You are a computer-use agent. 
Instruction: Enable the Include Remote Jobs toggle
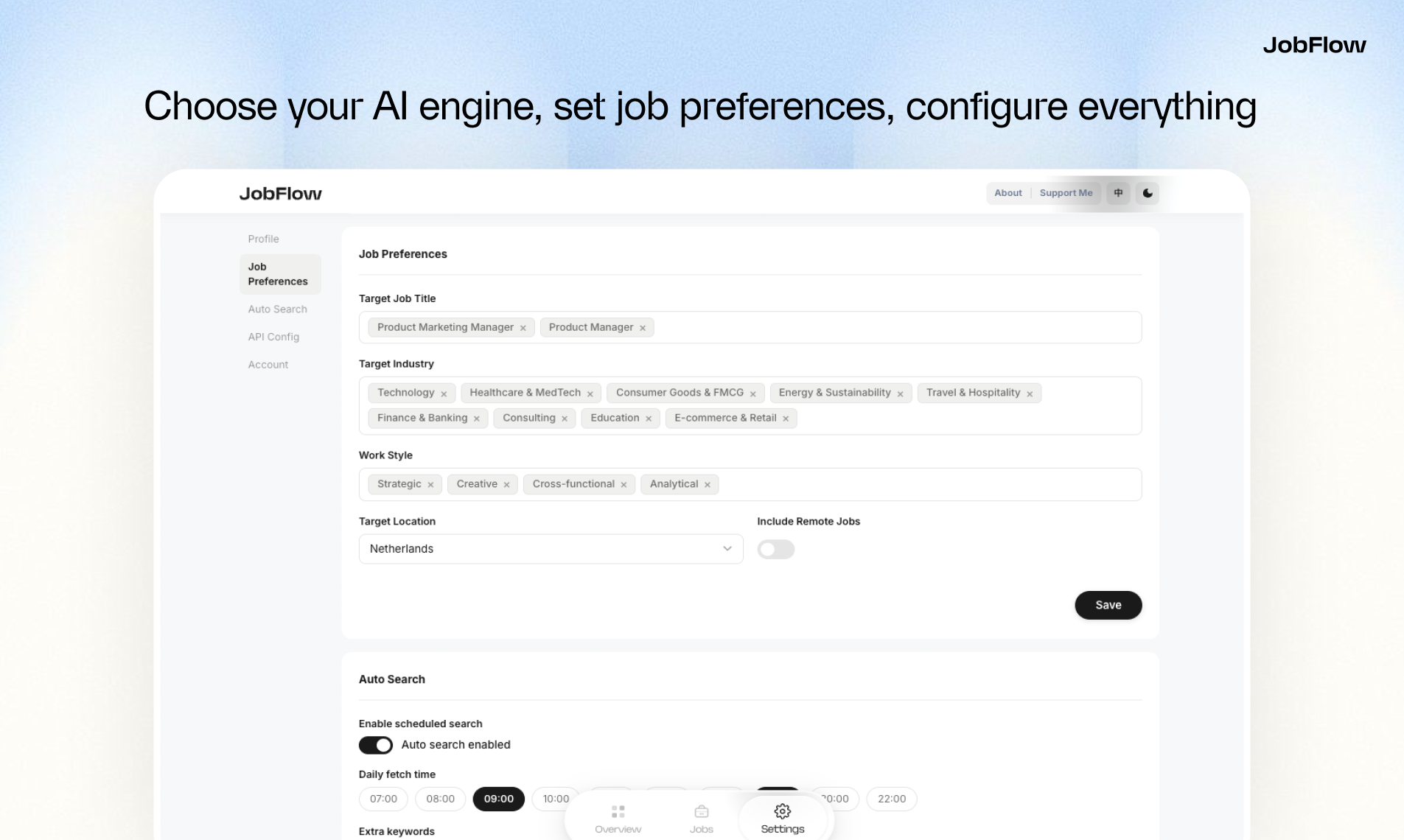(776, 549)
